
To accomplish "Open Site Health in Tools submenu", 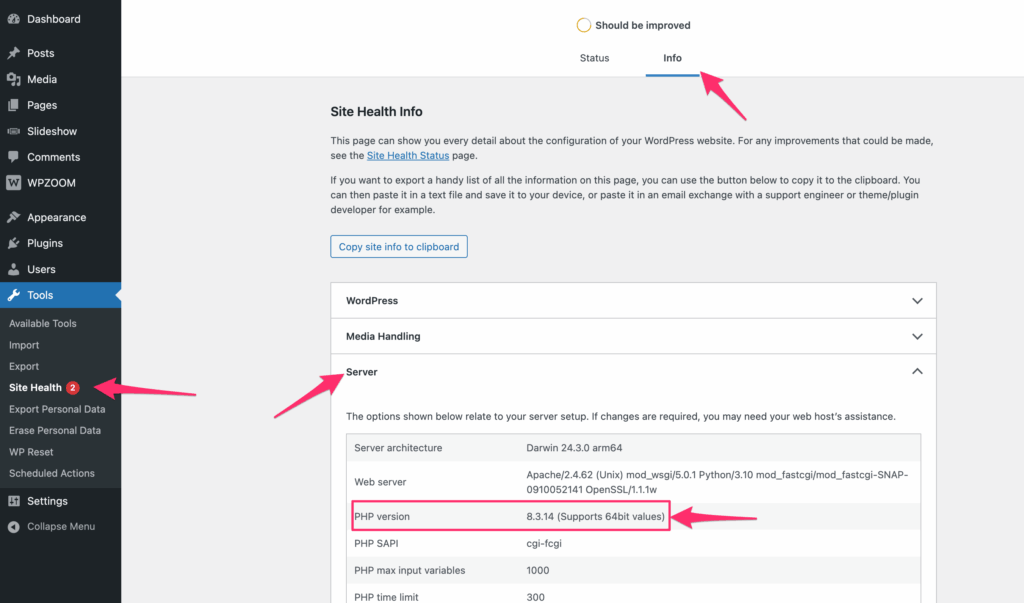I will pos(36,388).
